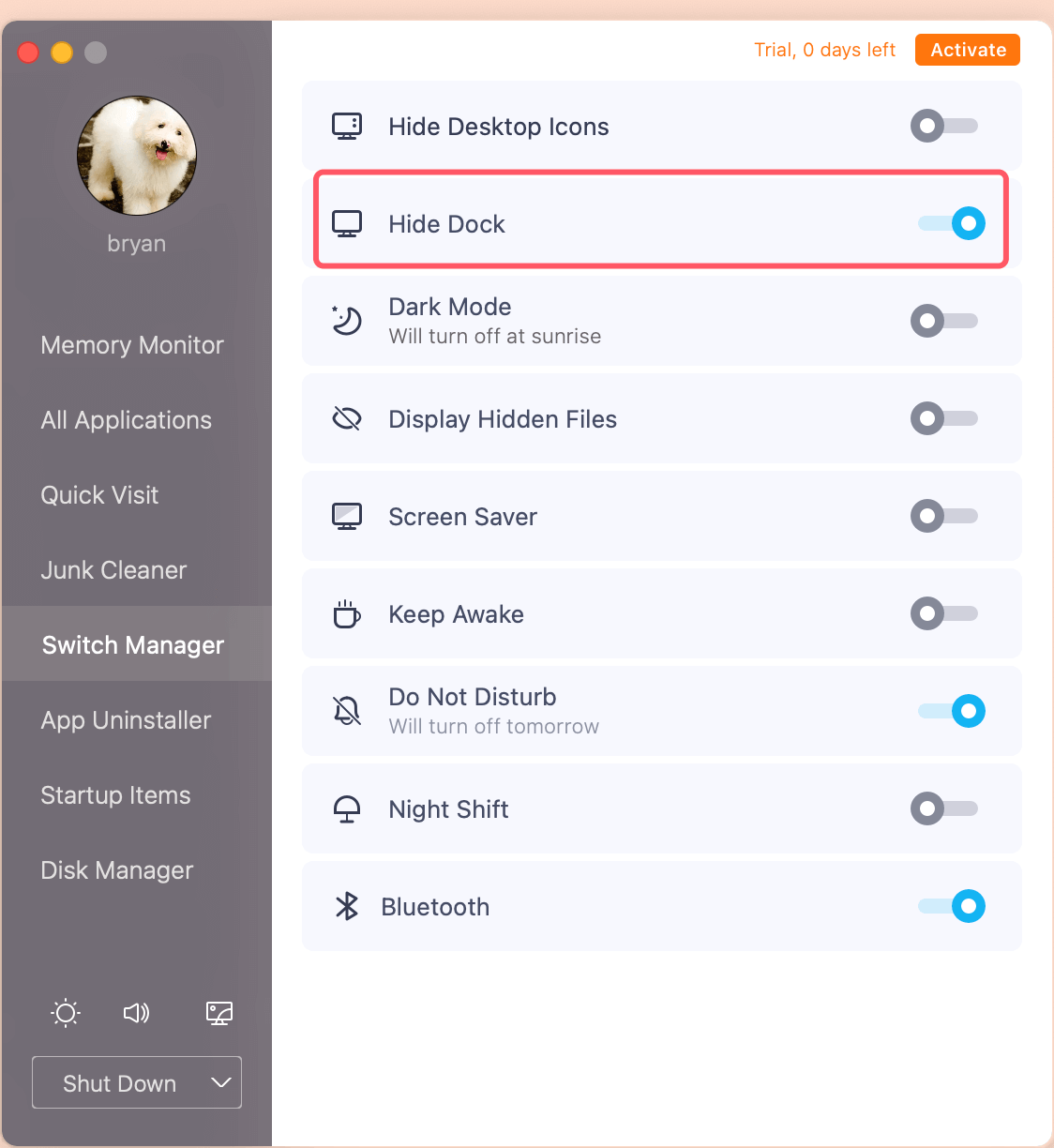Go to App Uninstaller
The height and width of the screenshot is (1148, 1054).
[x=126, y=720]
